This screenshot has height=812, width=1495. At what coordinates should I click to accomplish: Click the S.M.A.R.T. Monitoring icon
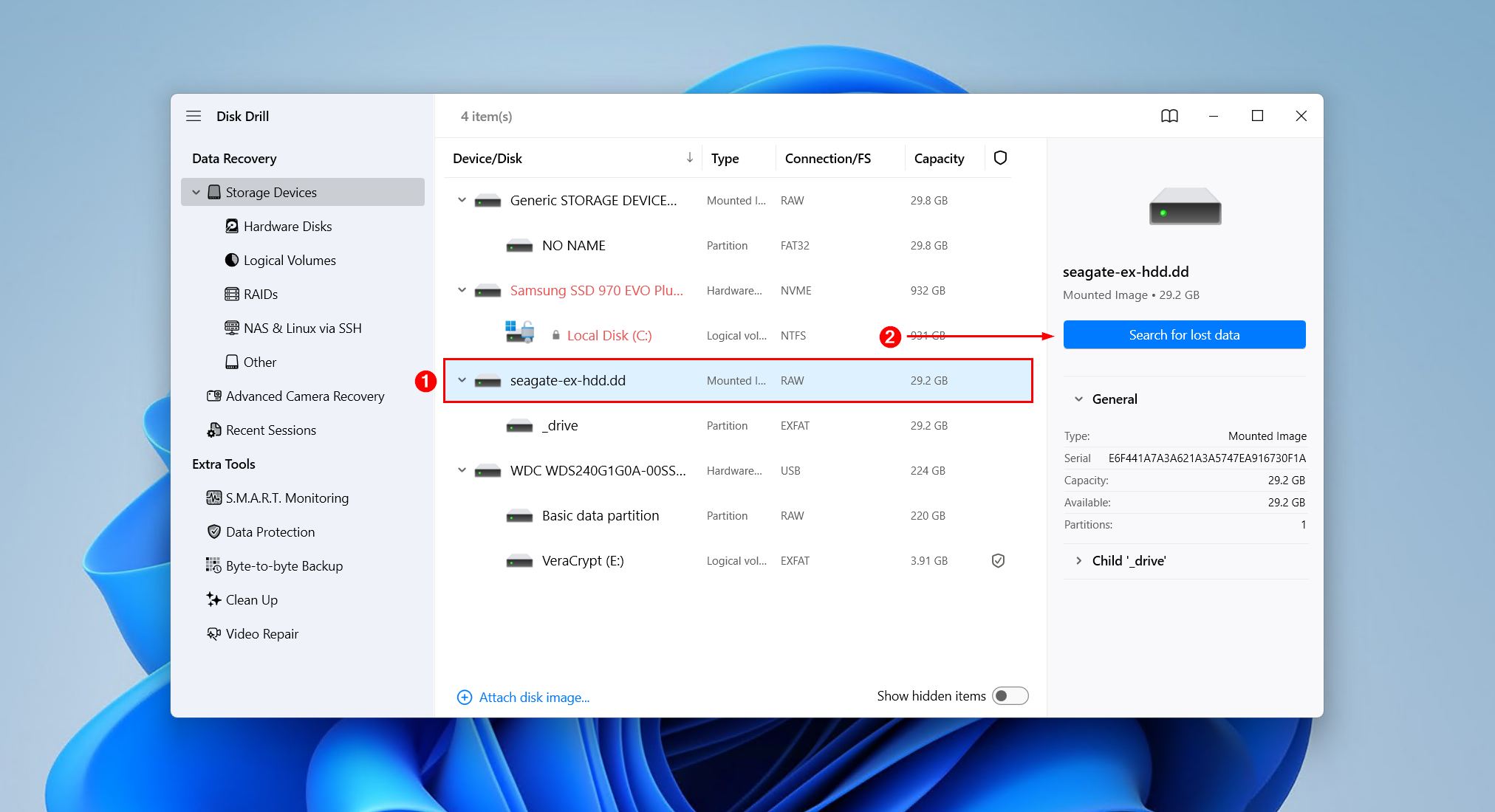click(x=214, y=498)
